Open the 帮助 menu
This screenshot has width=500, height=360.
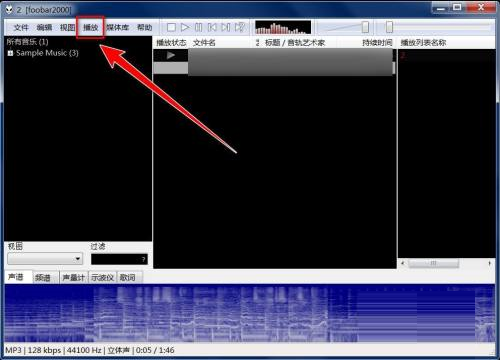tap(145, 27)
